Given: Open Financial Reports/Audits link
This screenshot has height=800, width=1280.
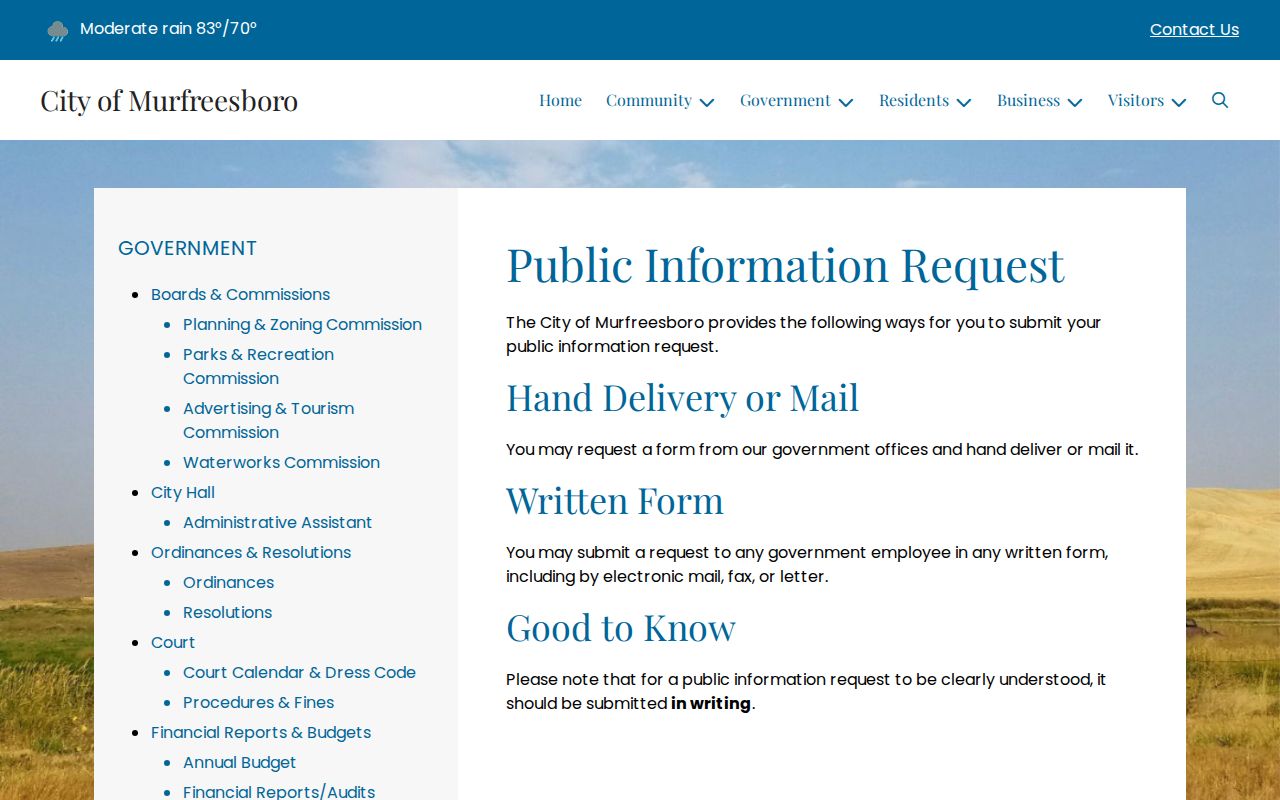Looking at the screenshot, I should point(279,791).
